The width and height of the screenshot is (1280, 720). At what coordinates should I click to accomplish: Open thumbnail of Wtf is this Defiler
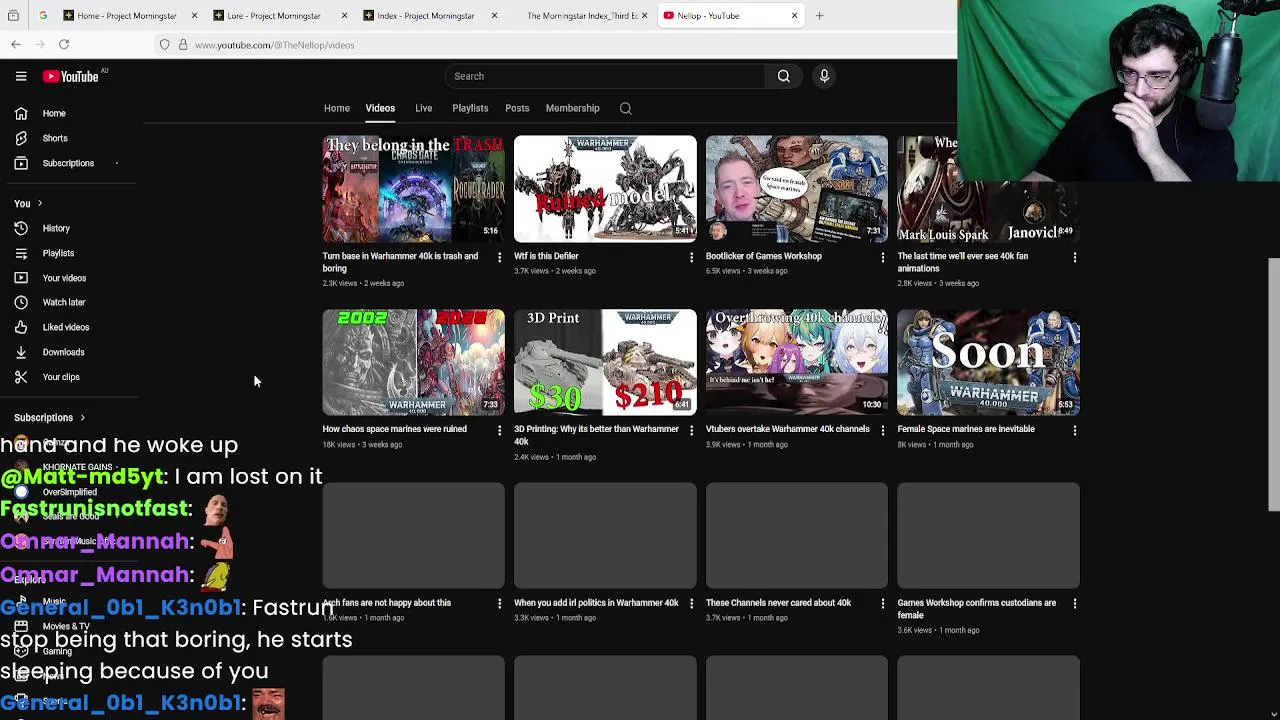pyautogui.click(x=605, y=189)
